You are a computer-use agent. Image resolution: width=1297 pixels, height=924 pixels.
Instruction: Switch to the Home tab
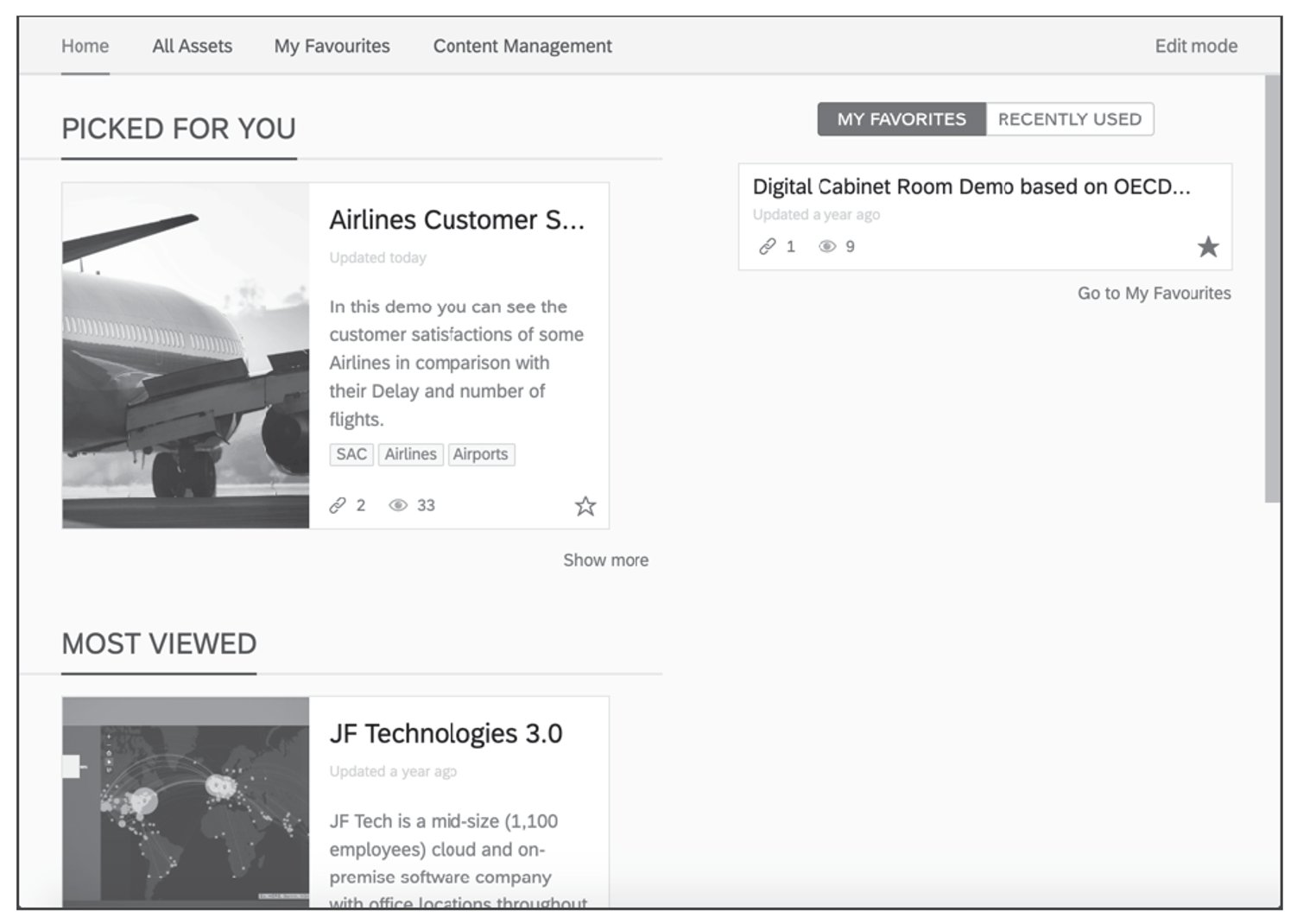[84, 46]
